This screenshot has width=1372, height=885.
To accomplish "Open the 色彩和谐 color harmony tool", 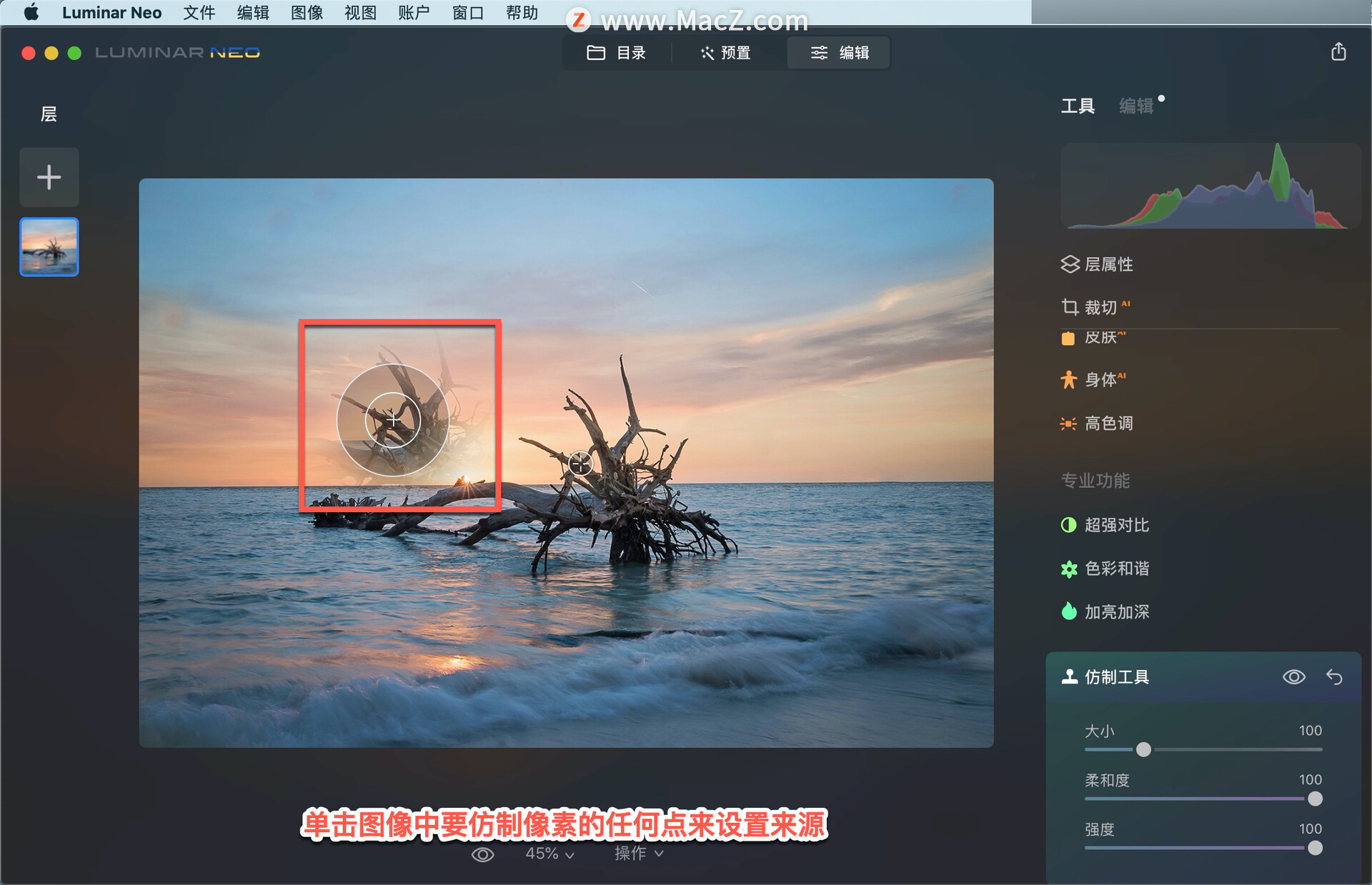I will pyautogui.click(x=1105, y=569).
